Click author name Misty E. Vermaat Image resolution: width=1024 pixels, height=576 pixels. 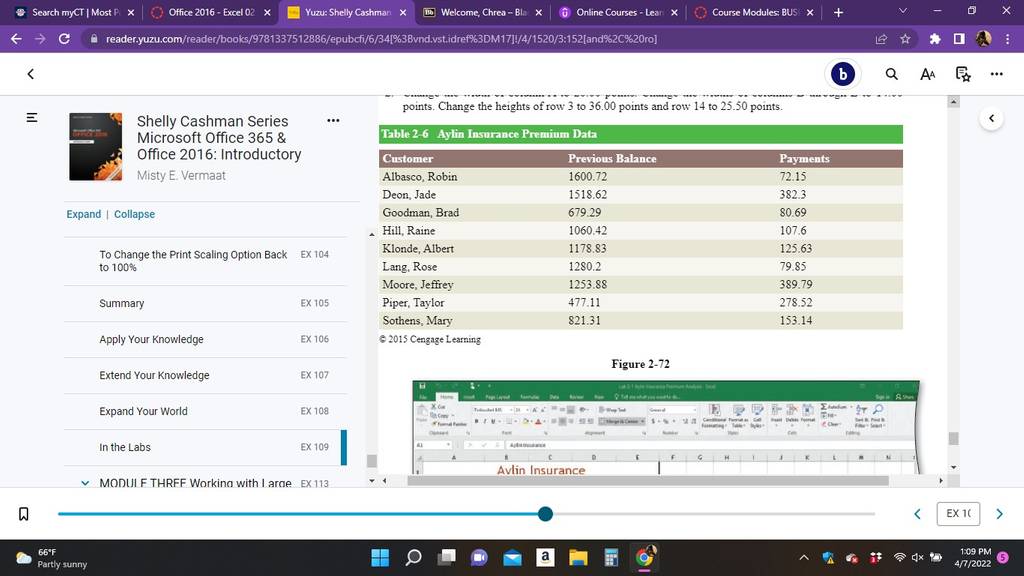coord(181,175)
